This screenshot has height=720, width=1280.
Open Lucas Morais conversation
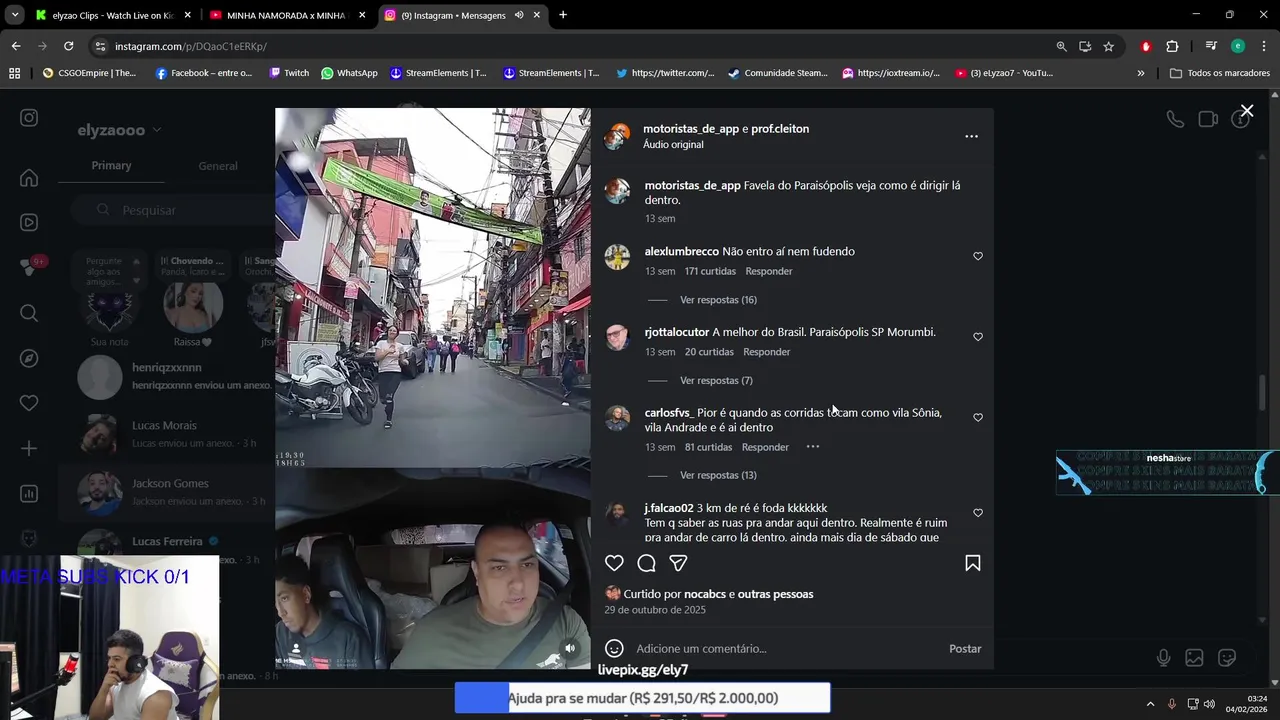(x=165, y=434)
